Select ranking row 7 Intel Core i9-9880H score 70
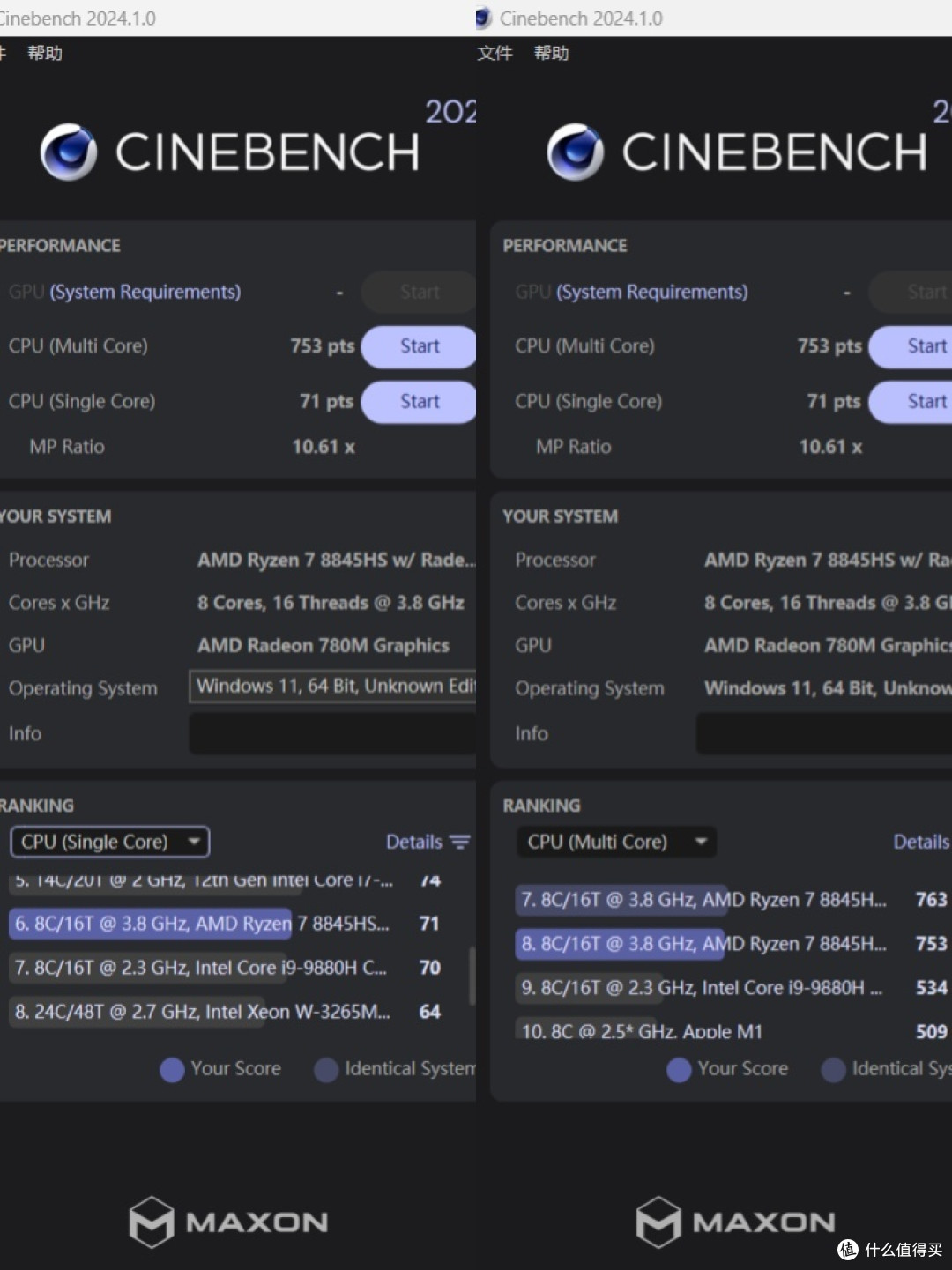The height and width of the screenshot is (1270, 952). pyautogui.click(x=227, y=968)
